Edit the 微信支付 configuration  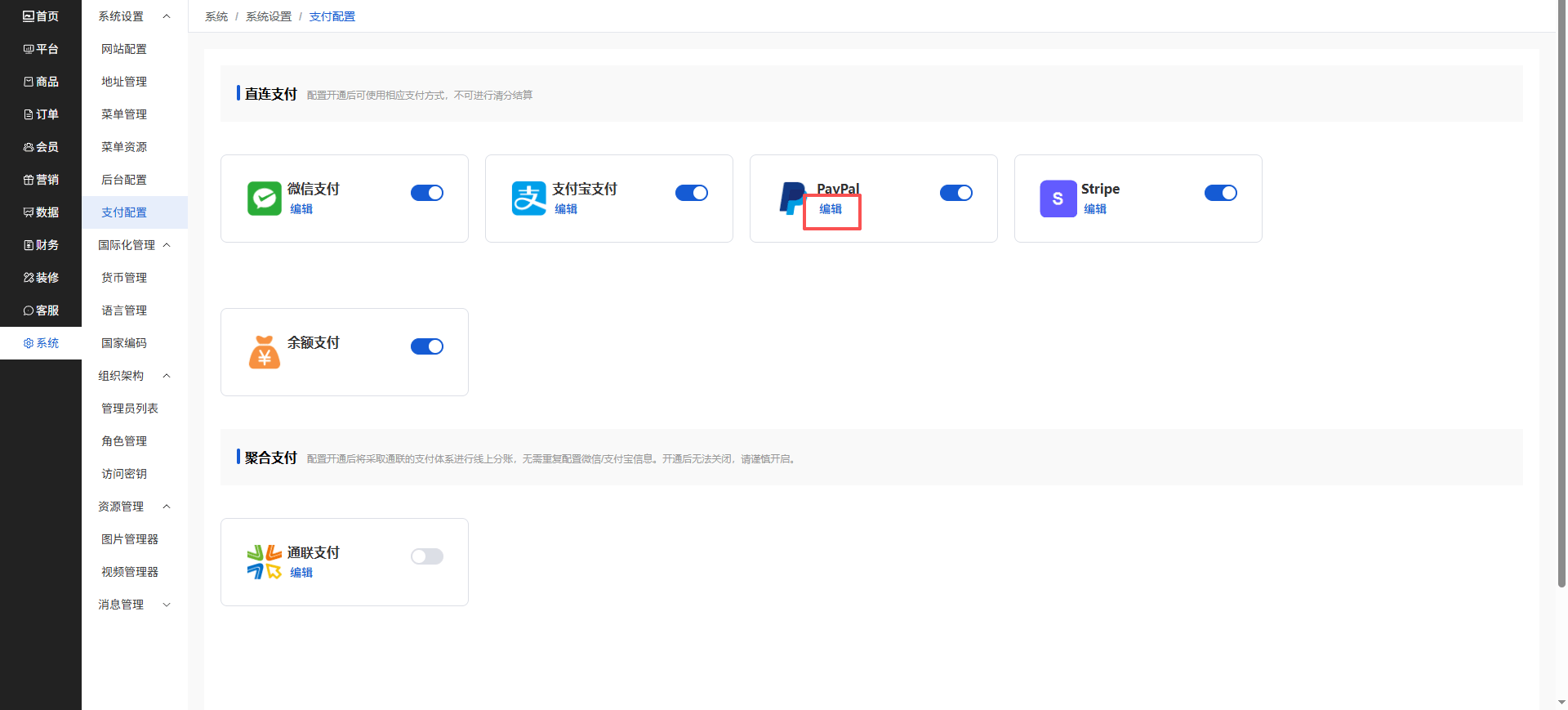[301, 209]
